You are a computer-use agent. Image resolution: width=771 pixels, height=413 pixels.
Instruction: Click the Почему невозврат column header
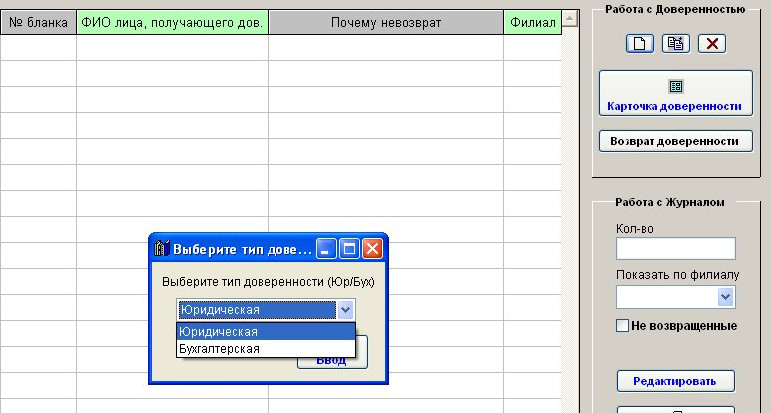[386, 23]
